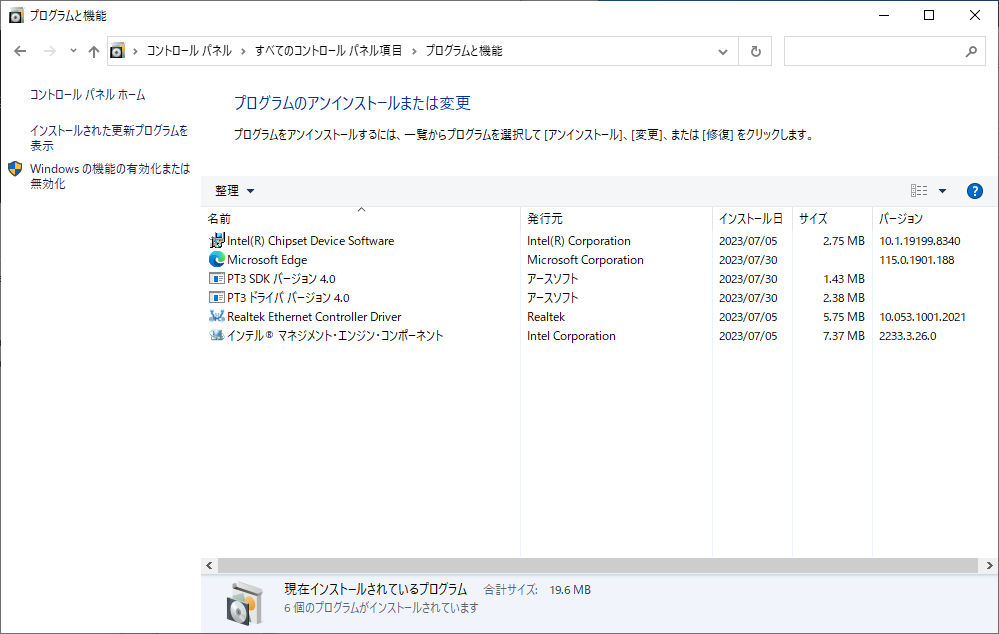
Task: Open the 整理 dropdown menu
Action: point(234,191)
